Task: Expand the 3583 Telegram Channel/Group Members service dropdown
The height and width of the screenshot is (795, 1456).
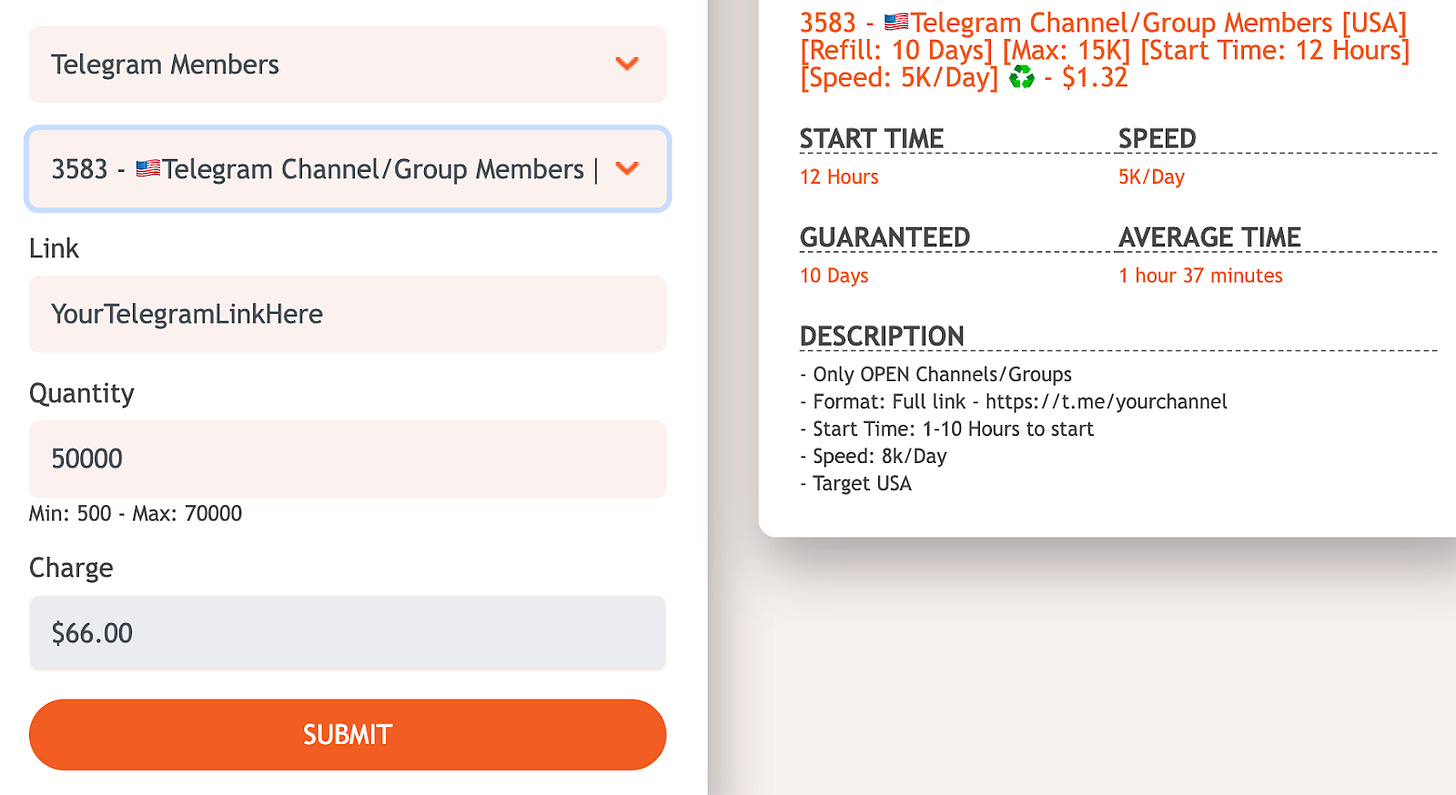Action: click(347, 169)
